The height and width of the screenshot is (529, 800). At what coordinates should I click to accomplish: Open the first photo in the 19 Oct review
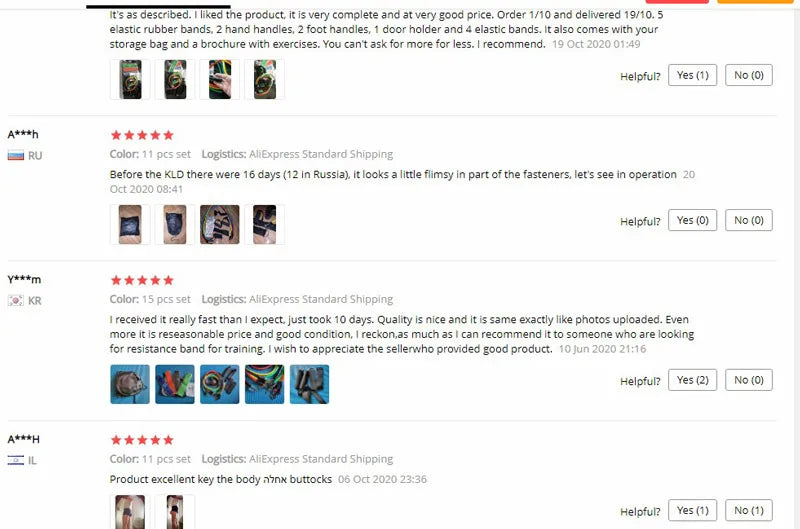coord(130,79)
